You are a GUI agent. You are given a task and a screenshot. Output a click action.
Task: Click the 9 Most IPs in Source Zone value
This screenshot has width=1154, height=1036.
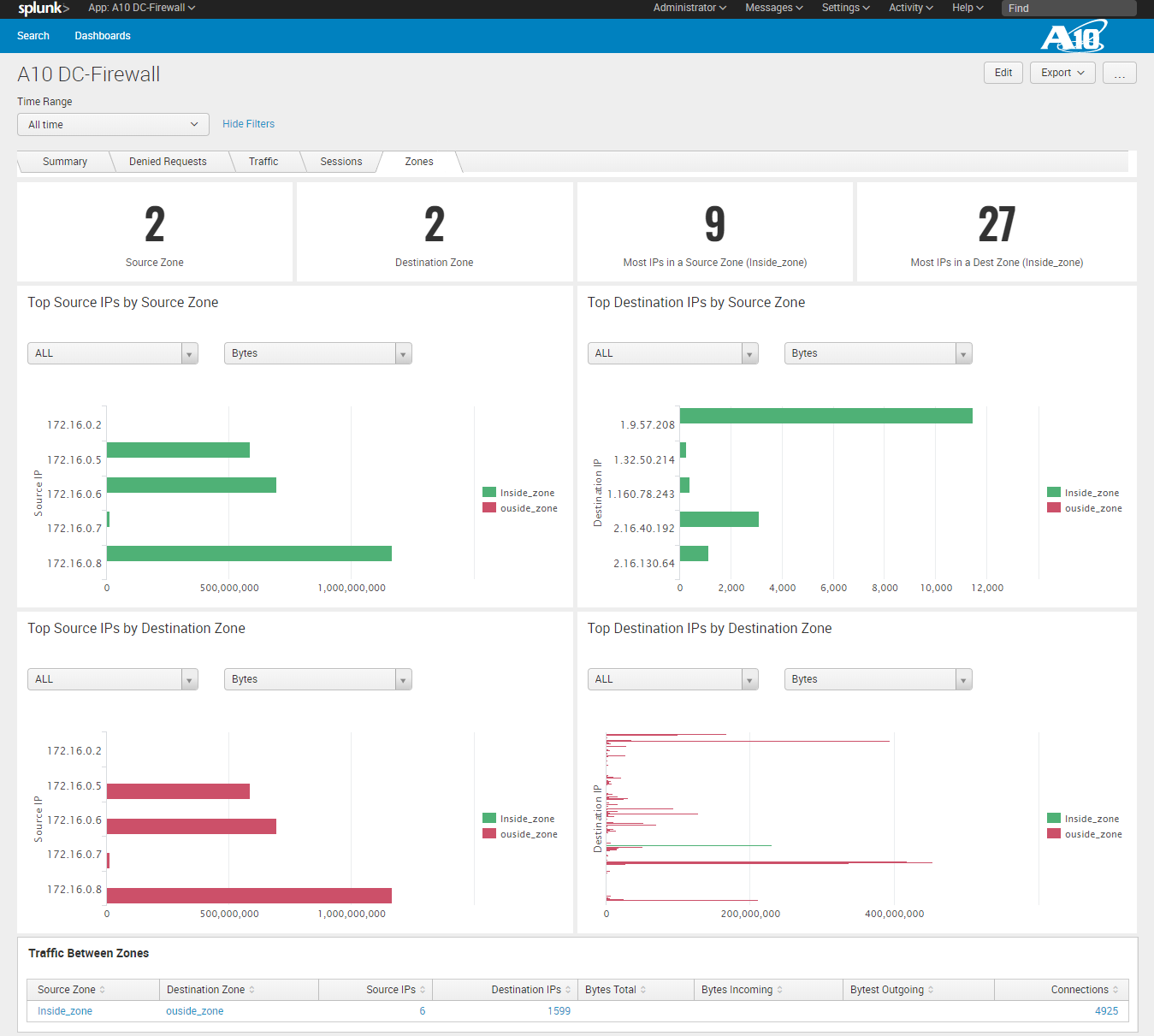pos(715,224)
